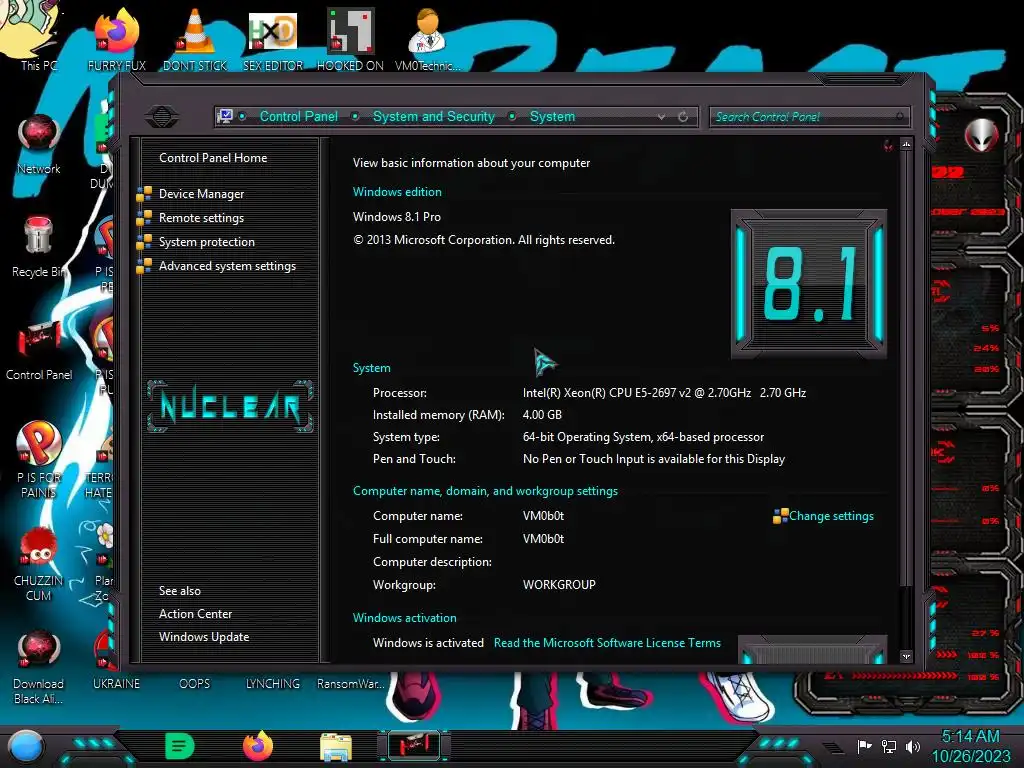
Task: Open Windows Update link
Action: tap(204, 637)
